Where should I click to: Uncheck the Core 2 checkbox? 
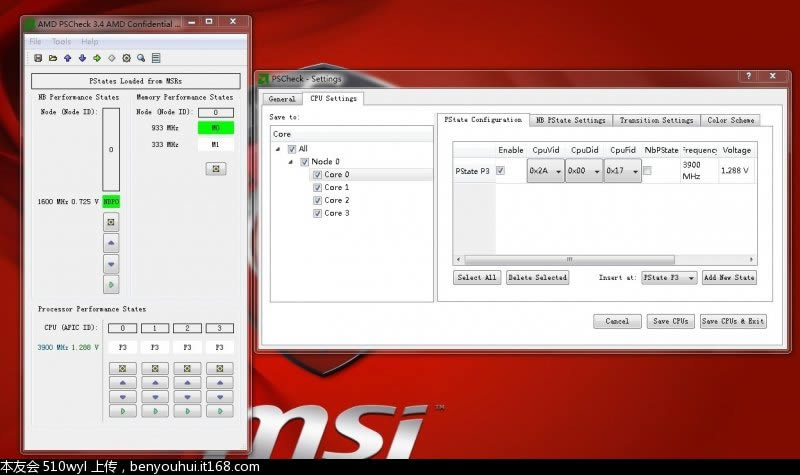coord(317,201)
